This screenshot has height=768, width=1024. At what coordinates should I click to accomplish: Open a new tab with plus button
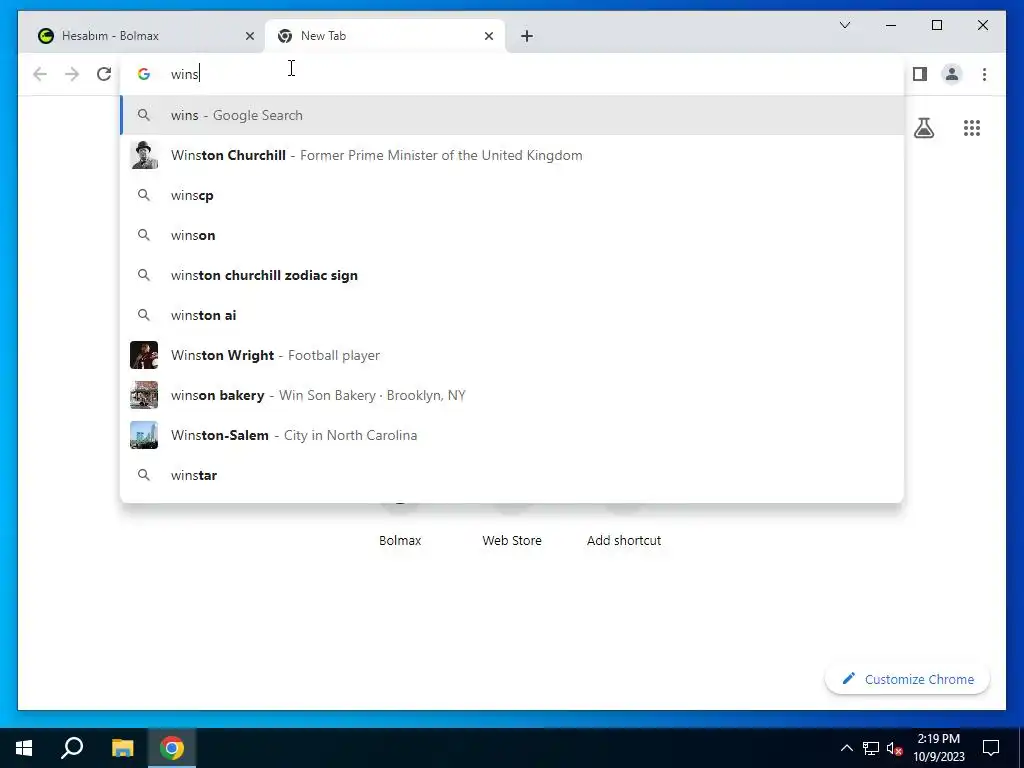click(x=527, y=36)
